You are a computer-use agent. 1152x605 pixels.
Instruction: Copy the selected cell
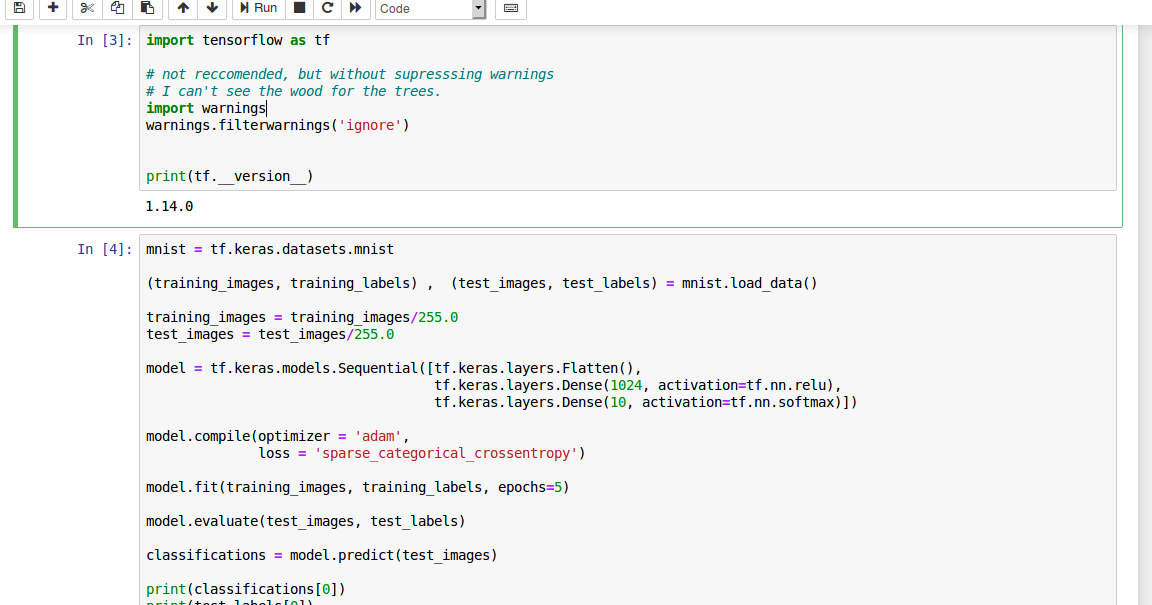[117, 9]
